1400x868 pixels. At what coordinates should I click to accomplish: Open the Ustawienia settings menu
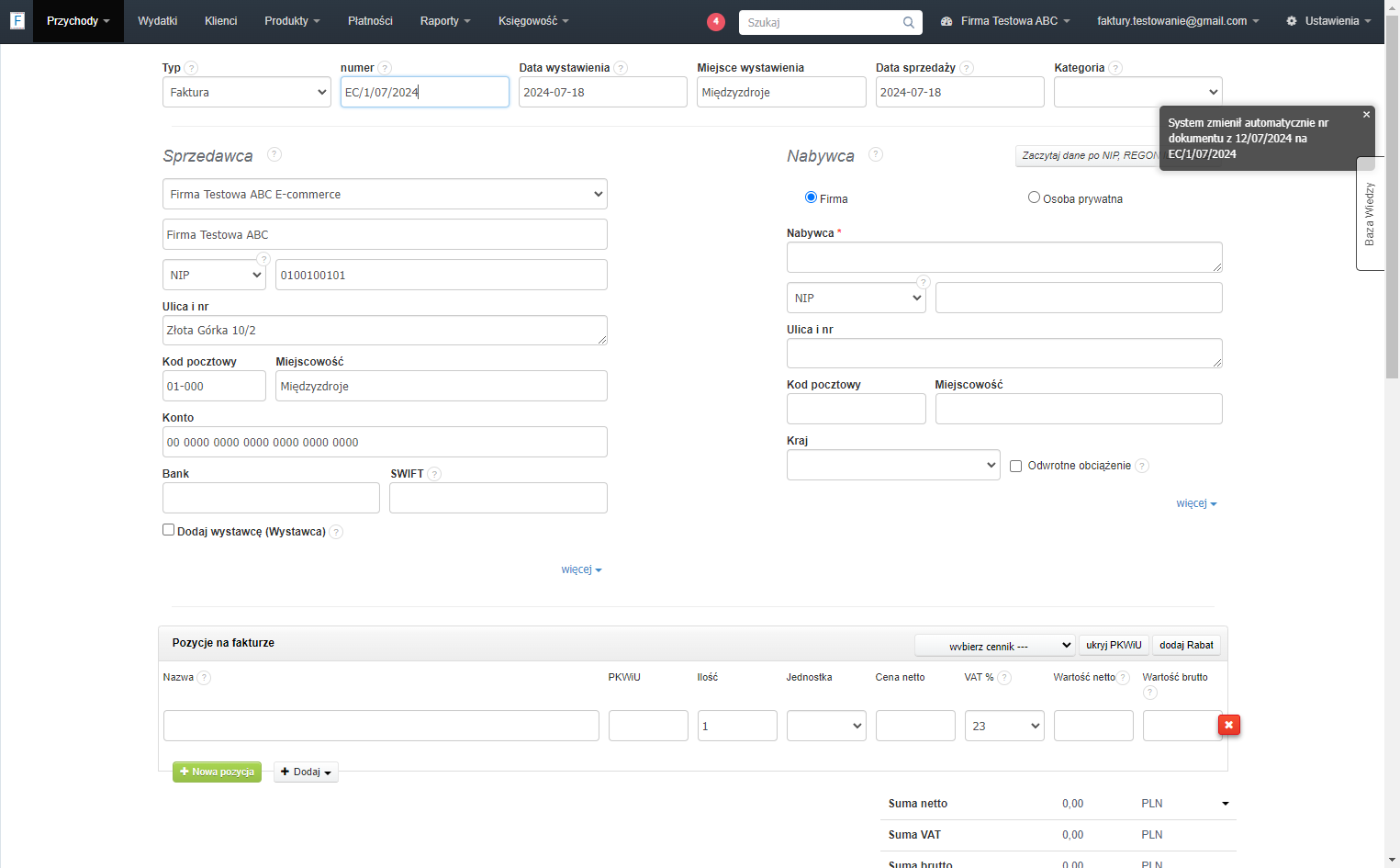1328,21
